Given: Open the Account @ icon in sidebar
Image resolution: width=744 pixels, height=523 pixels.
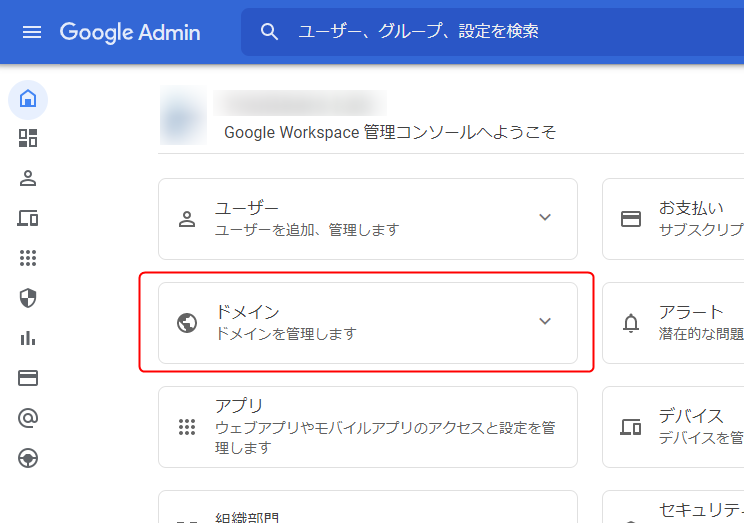Looking at the screenshot, I should click(x=28, y=418).
